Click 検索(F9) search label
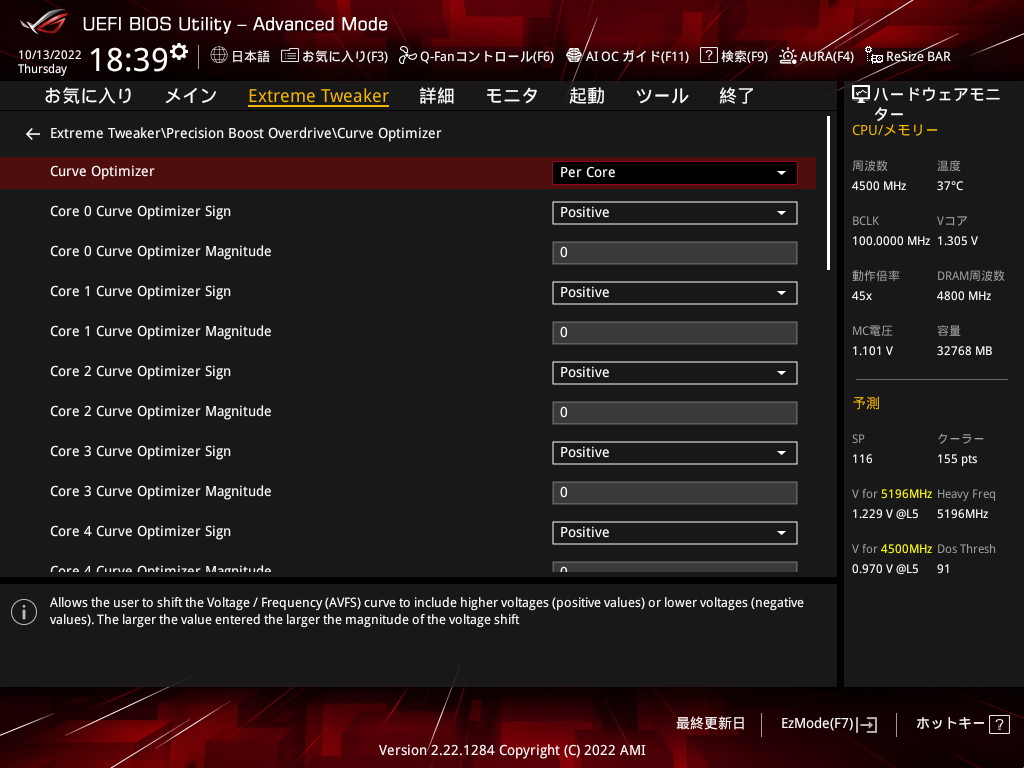 [x=744, y=56]
